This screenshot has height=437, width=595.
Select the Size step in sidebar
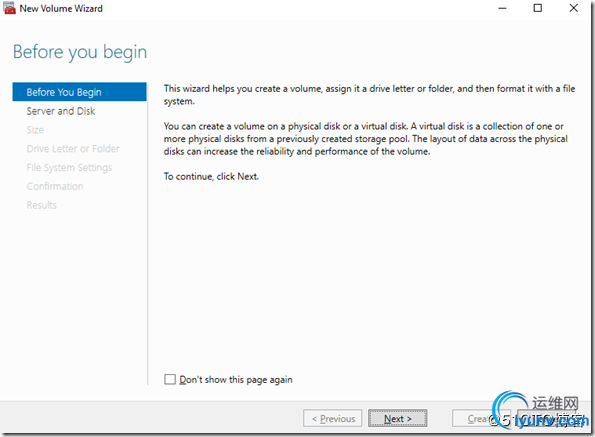click(x=35, y=130)
